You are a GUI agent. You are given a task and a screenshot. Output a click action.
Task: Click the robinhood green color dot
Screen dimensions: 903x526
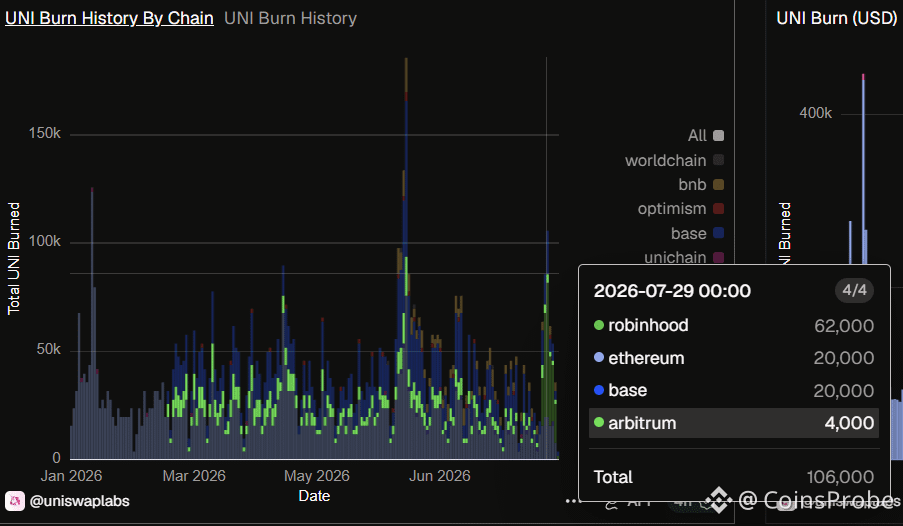599,326
